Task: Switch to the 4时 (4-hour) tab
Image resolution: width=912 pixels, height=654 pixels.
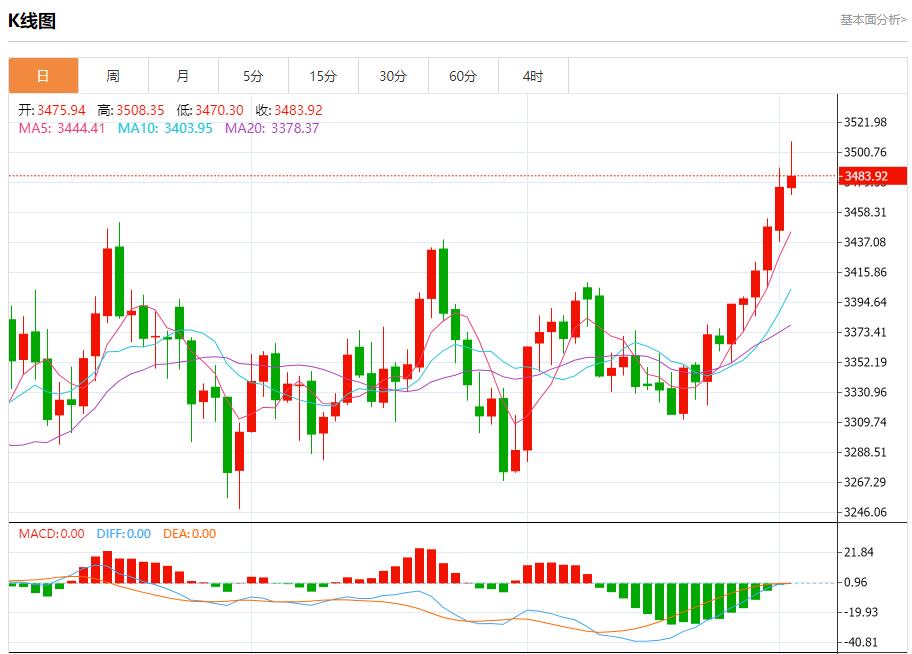Action: pyautogui.click(x=533, y=75)
